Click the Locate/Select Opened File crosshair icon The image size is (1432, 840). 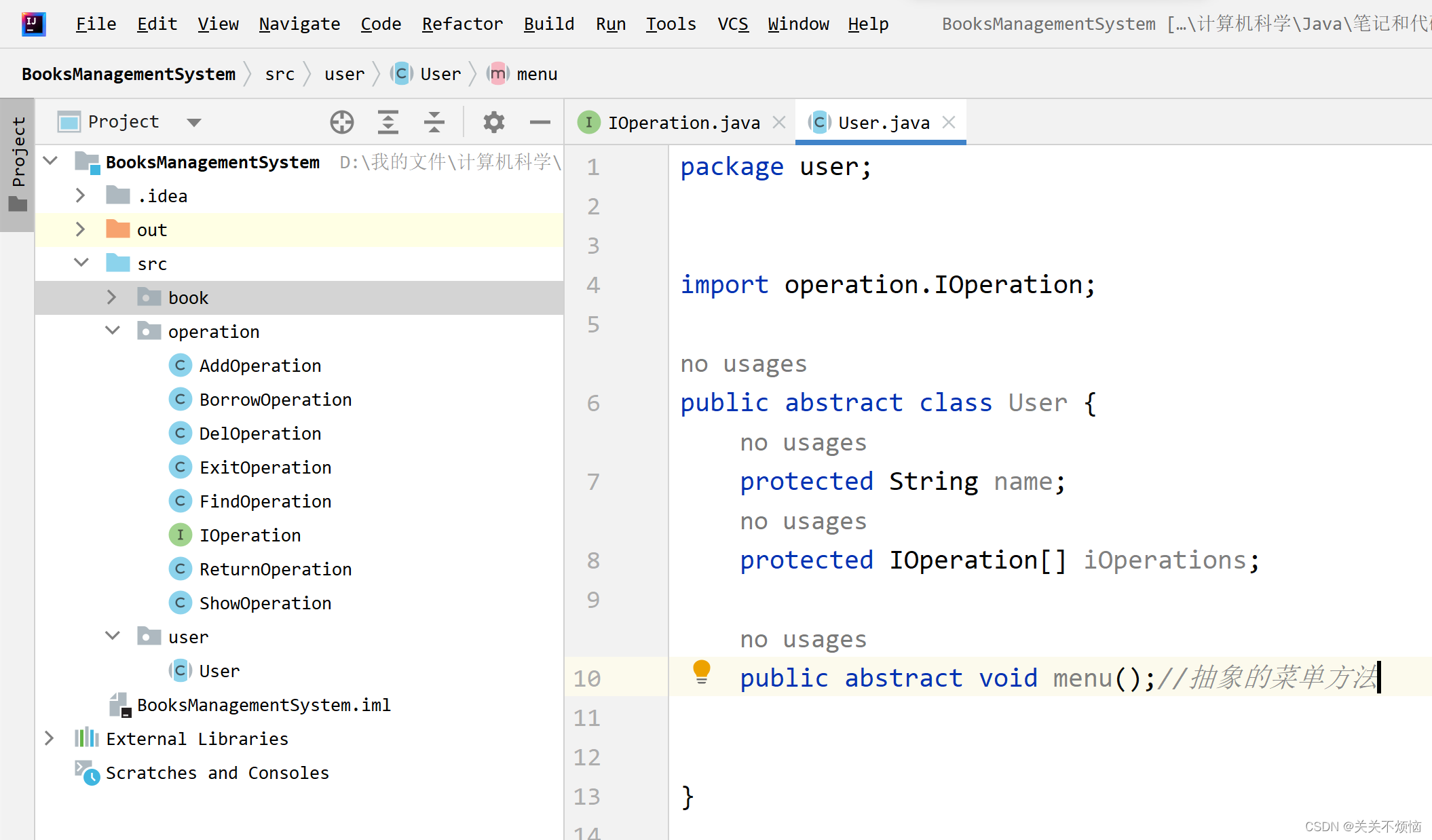tap(342, 122)
